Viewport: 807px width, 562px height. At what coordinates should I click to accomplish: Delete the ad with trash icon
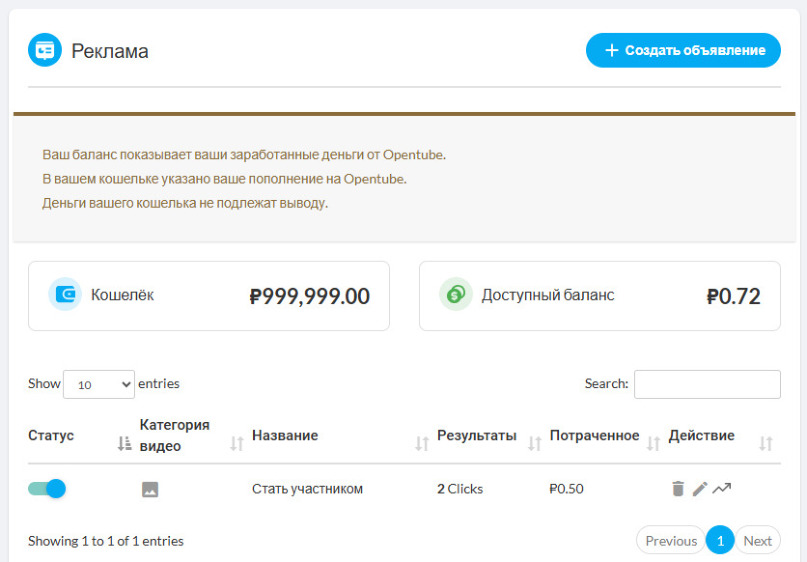678,489
